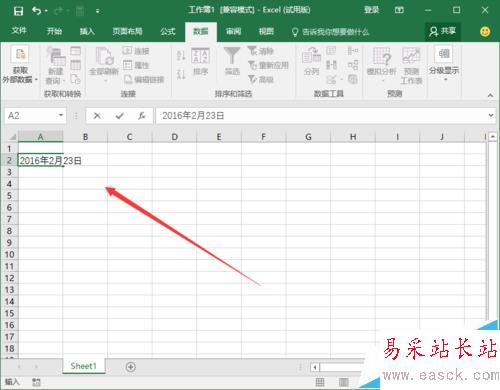Click cell A2 containing 2016年2月23日
This screenshot has height=390, width=500.
pyautogui.click(x=40, y=160)
